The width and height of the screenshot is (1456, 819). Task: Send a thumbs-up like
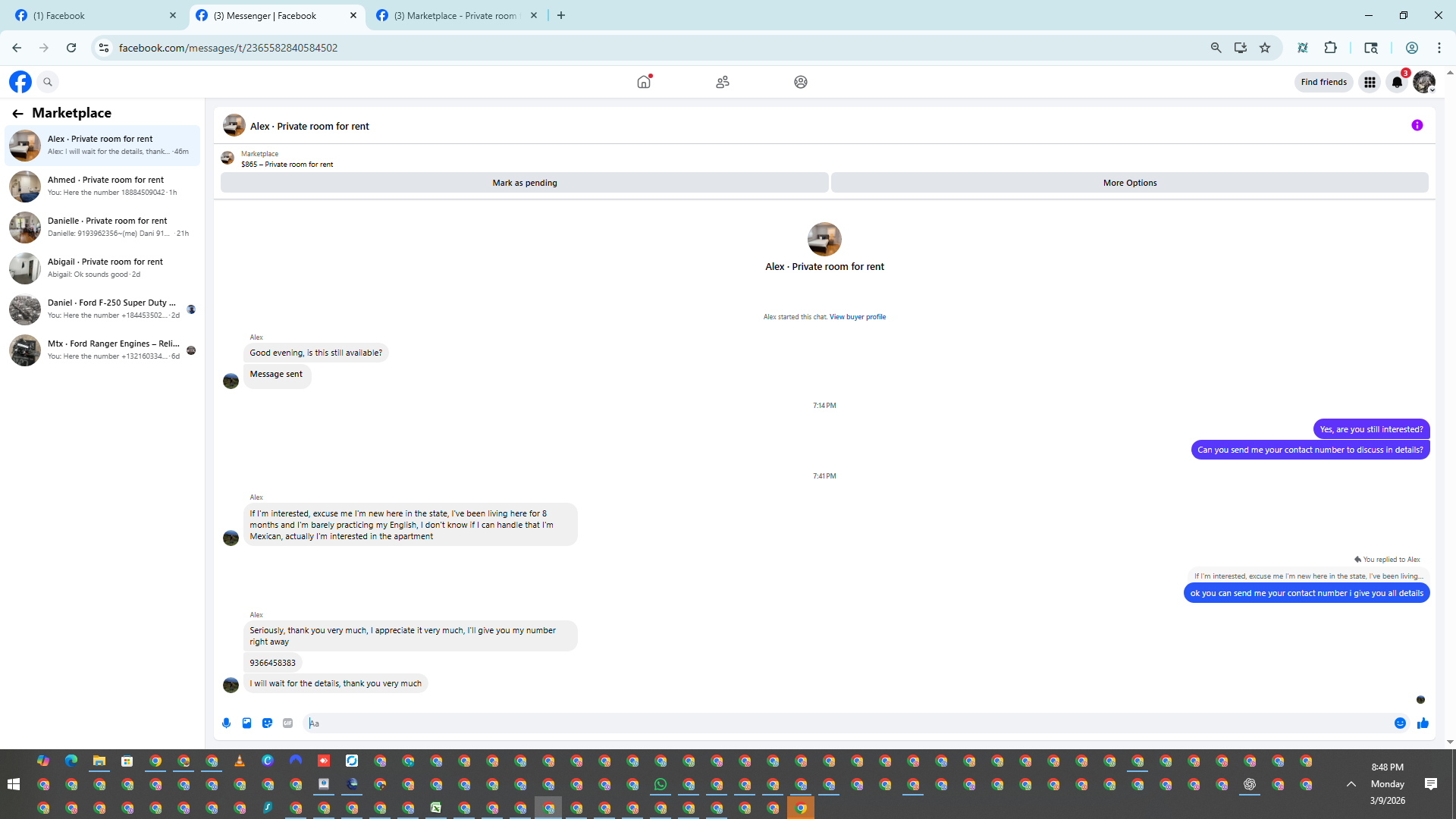point(1423,723)
